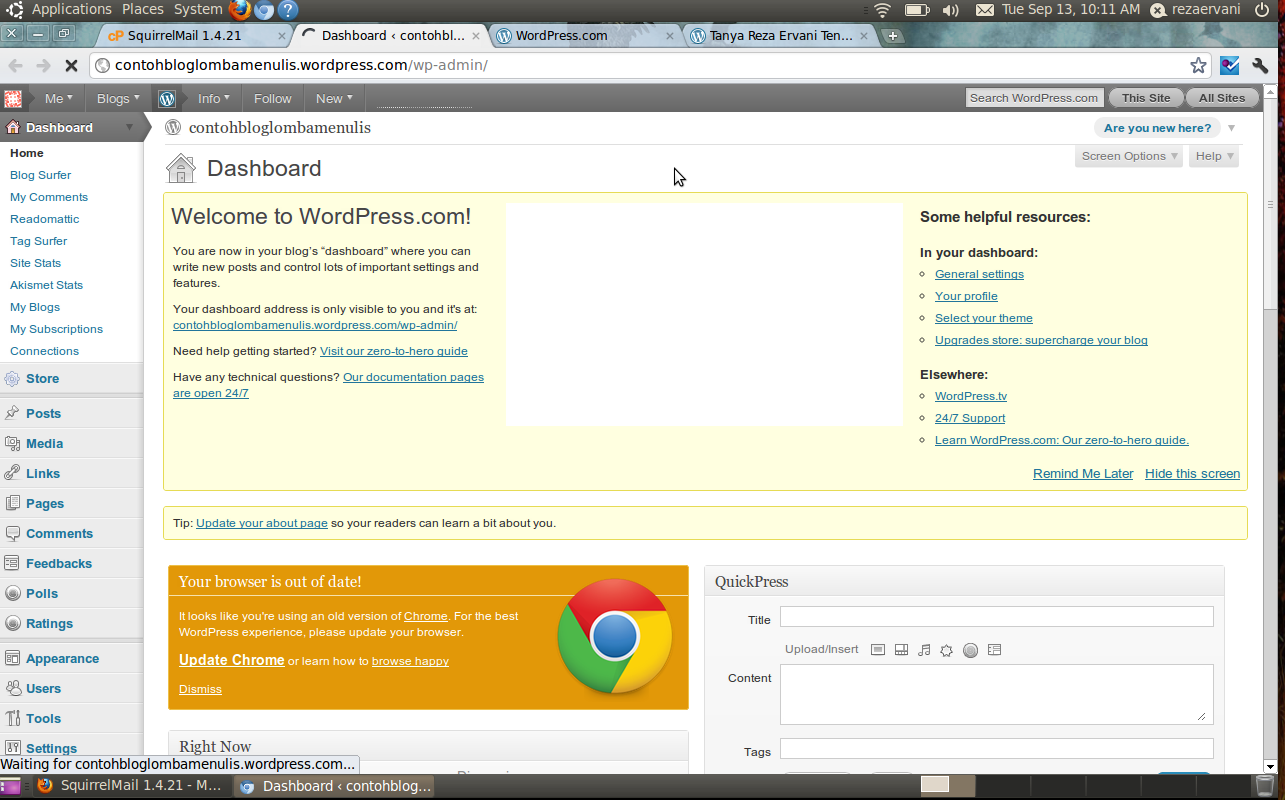
Task: Click the Follow button in the admin bar
Action: [x=272, y=98]
